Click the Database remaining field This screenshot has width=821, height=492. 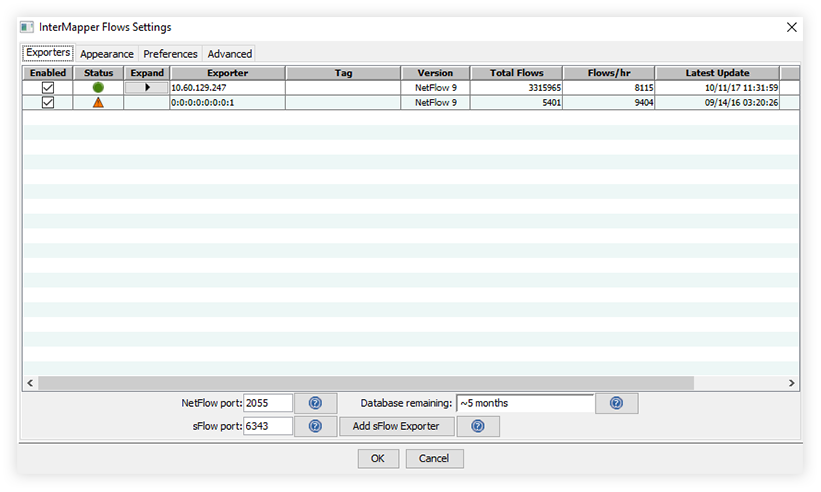[x=525, y=403]
